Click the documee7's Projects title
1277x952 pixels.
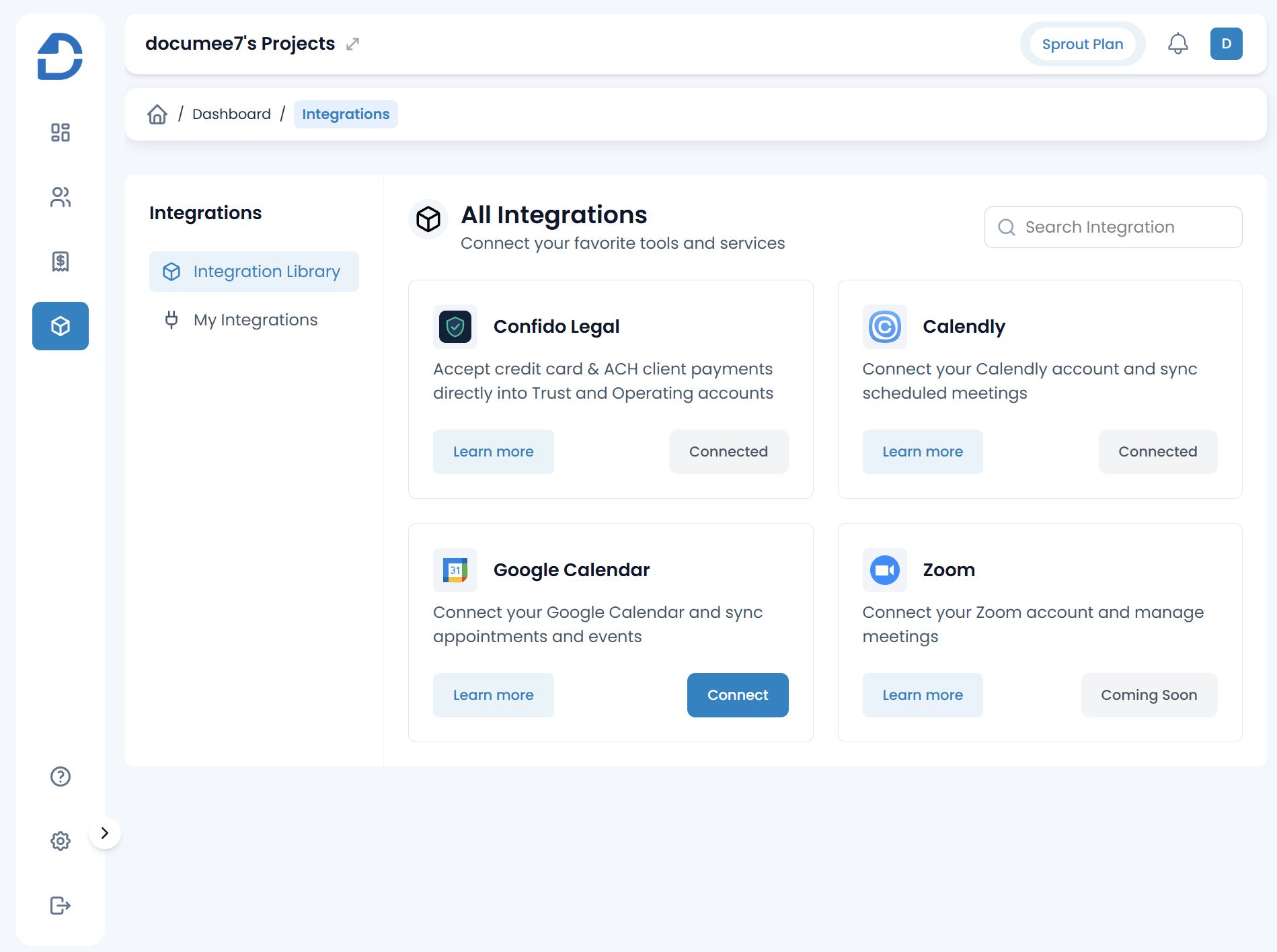(240, 44)
